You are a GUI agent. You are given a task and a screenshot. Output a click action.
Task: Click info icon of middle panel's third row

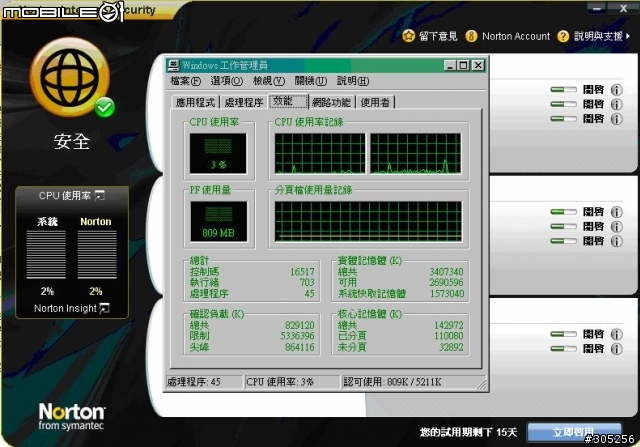pyautogui.click(x=616, y=241)
